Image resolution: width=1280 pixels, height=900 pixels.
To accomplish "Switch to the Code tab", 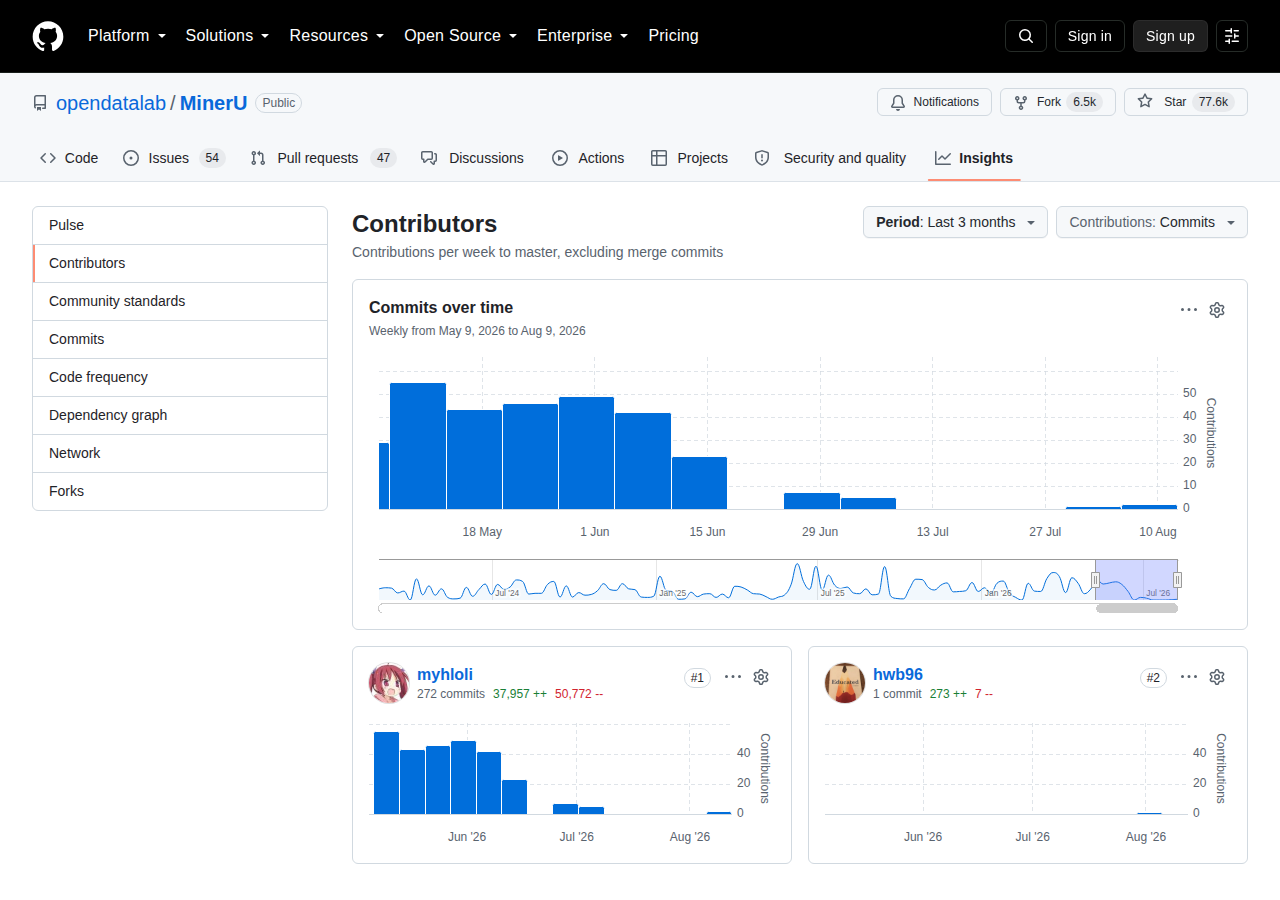I will point(69,158).
